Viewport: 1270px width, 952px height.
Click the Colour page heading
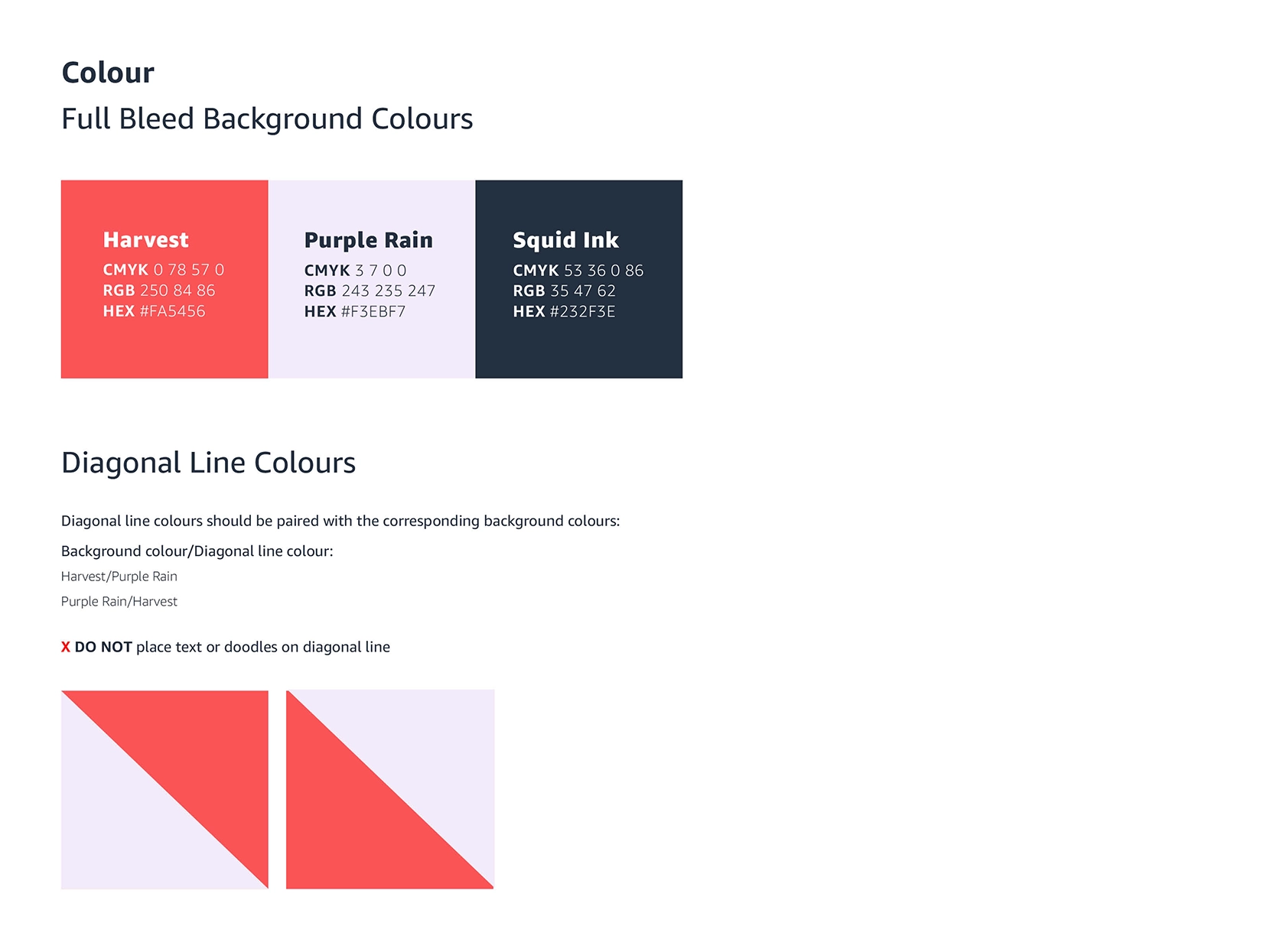[x=108, y=73]
